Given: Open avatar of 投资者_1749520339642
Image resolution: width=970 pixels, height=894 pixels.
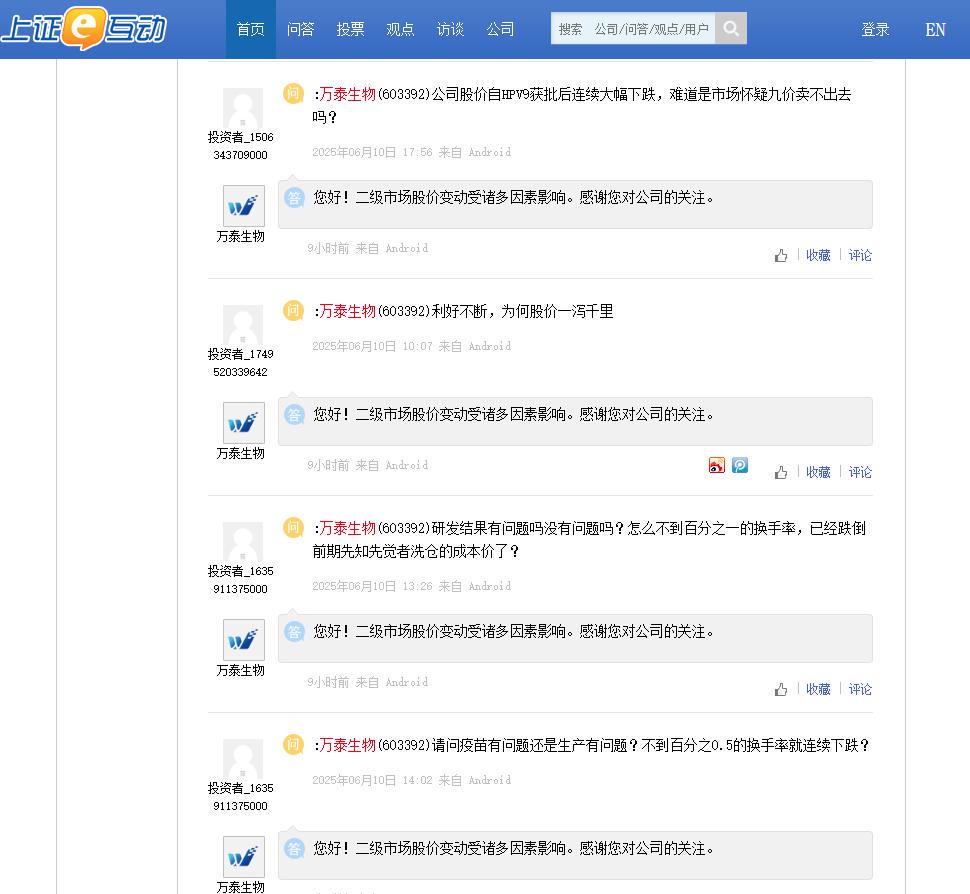Looking at the screenshot, I should [x=243, y=325].
